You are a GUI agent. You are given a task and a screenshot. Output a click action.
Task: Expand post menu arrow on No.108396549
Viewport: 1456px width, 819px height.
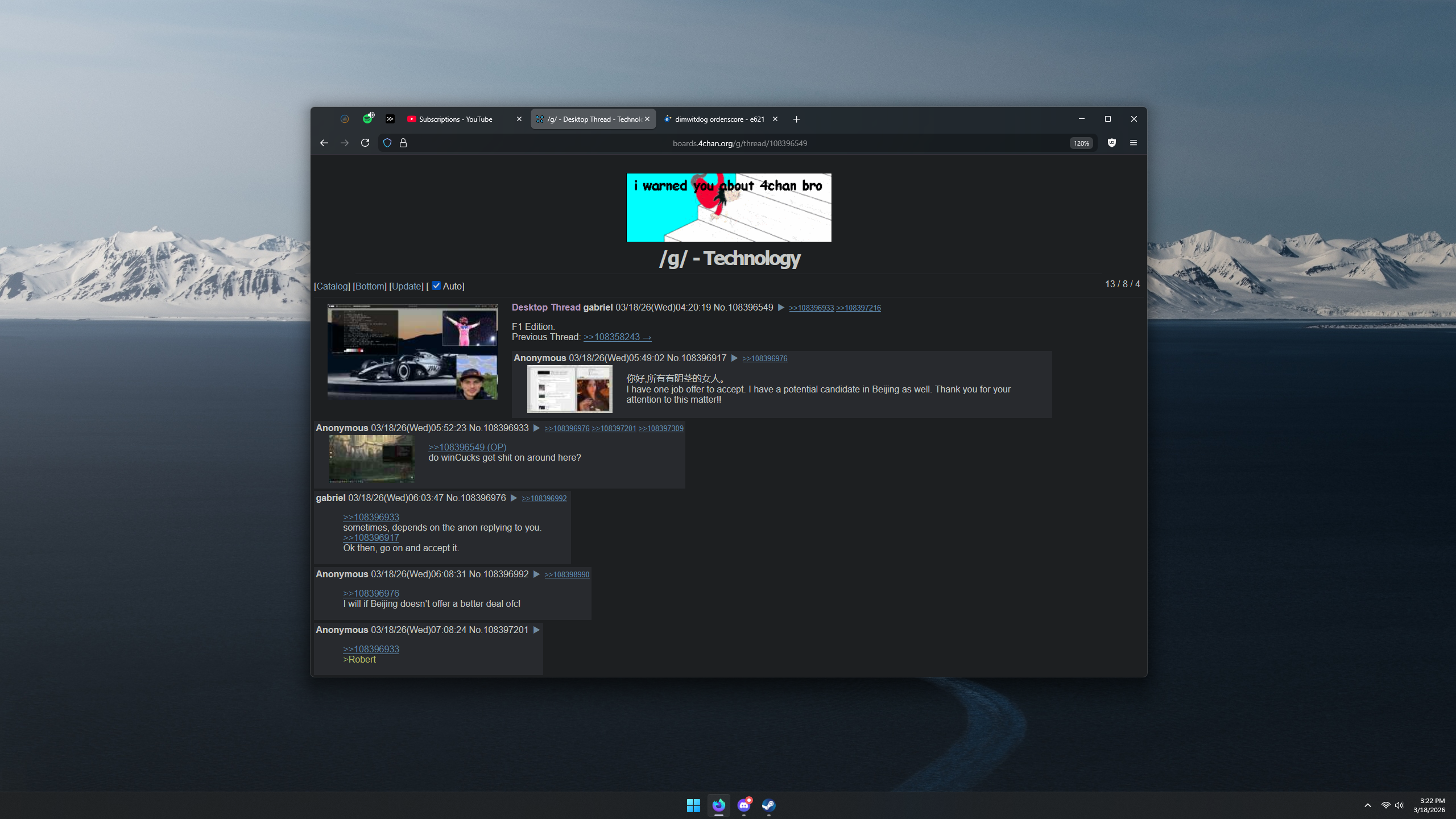coord(781,307)
